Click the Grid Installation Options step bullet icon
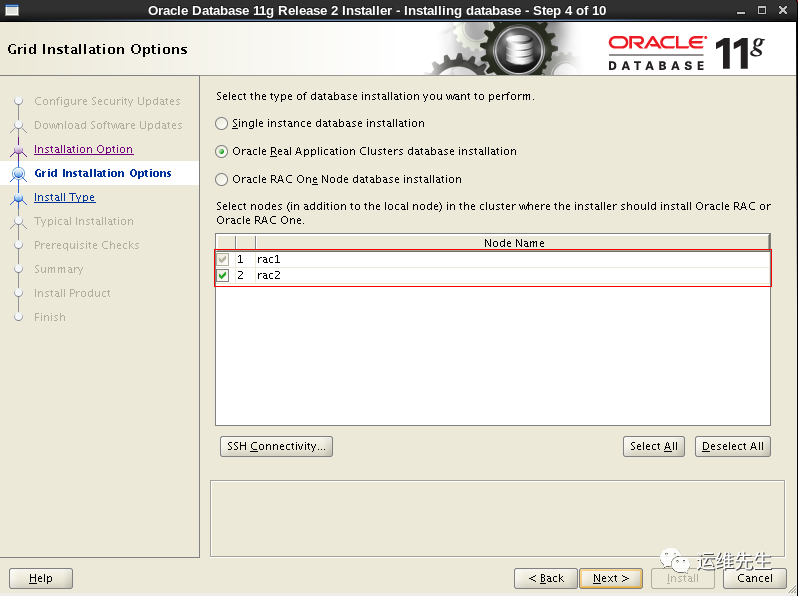The height and width of the screenshot is (596, 798). pyautogui.click(x=19, y=174)
